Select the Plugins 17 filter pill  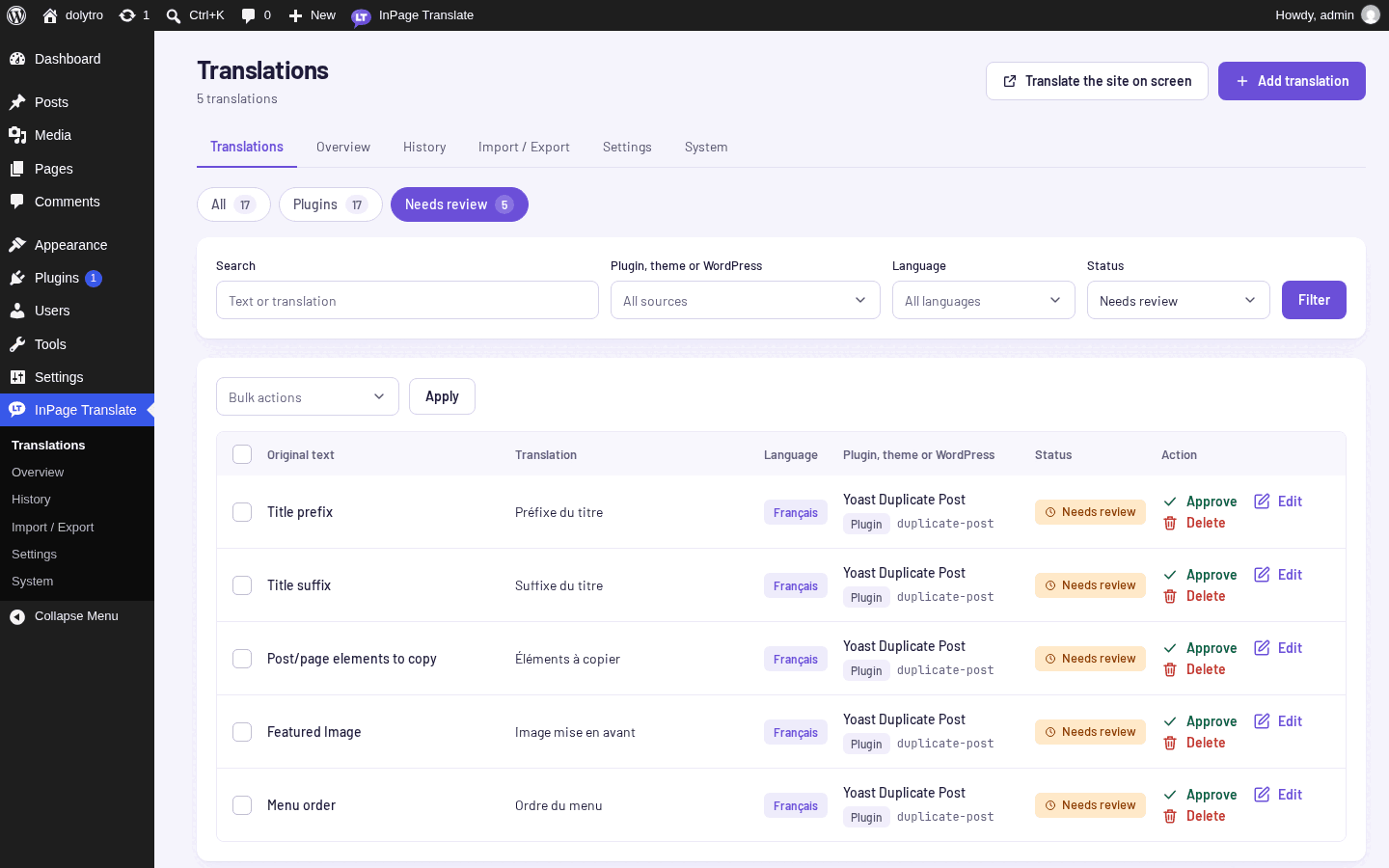coord(331,204)
